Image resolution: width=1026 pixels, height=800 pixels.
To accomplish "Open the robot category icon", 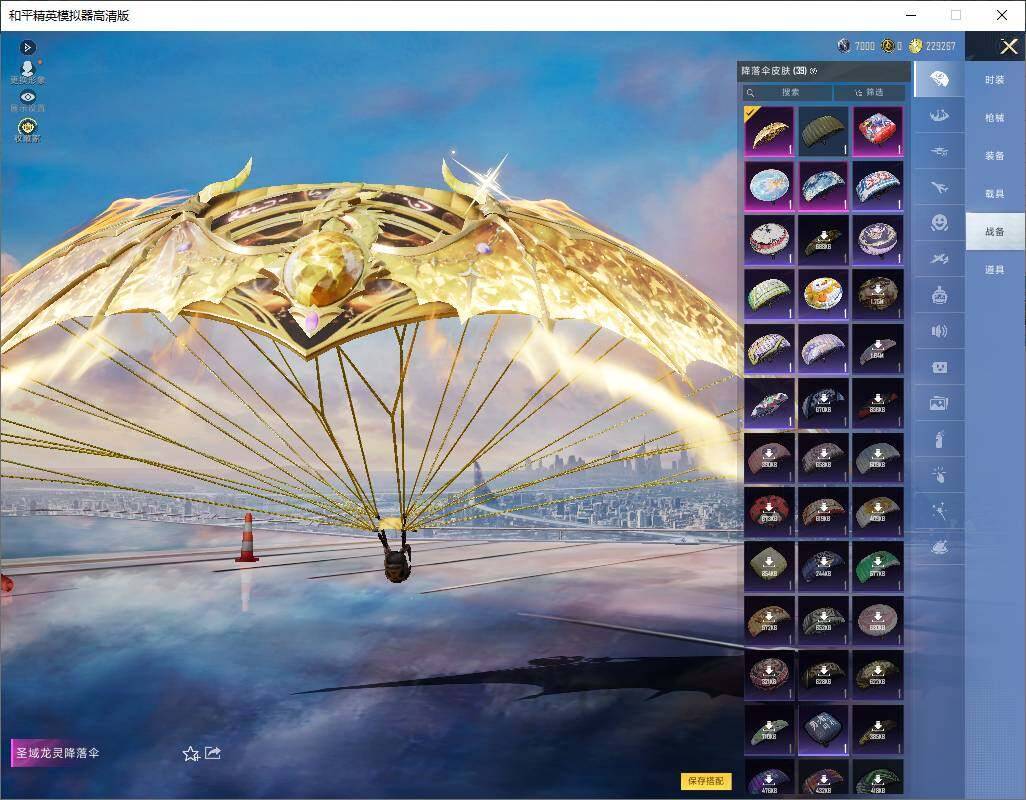I will pos(939,295).
